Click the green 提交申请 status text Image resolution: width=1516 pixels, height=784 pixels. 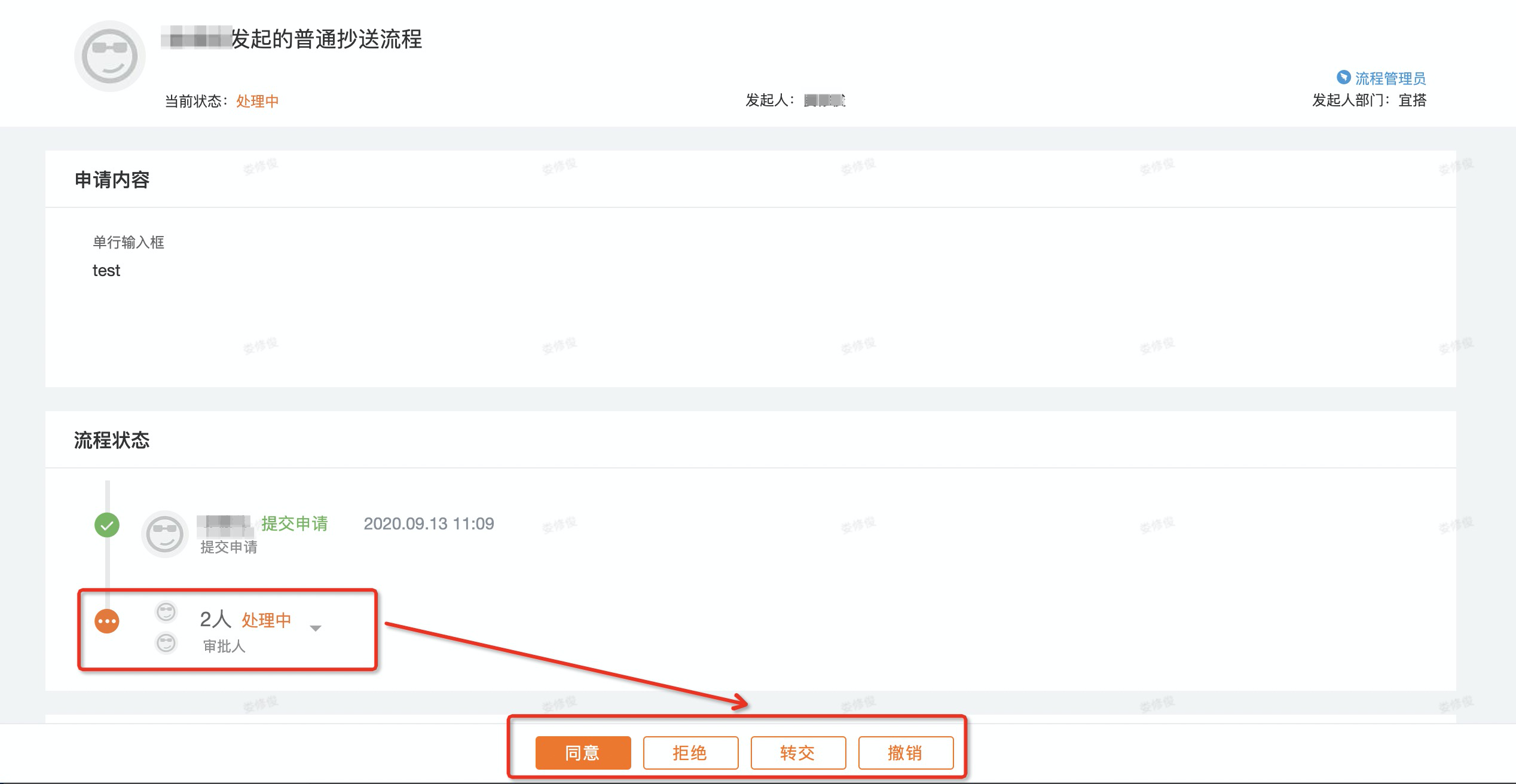(294, 523)
